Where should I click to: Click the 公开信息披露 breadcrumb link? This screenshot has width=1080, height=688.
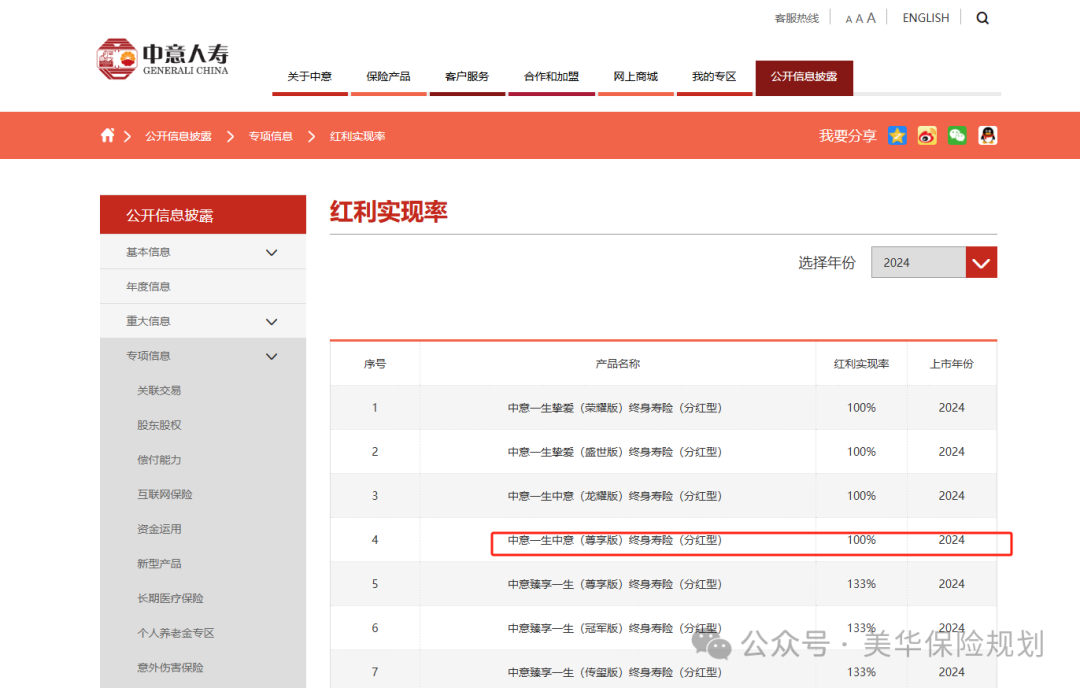click(x=178, y=135)
